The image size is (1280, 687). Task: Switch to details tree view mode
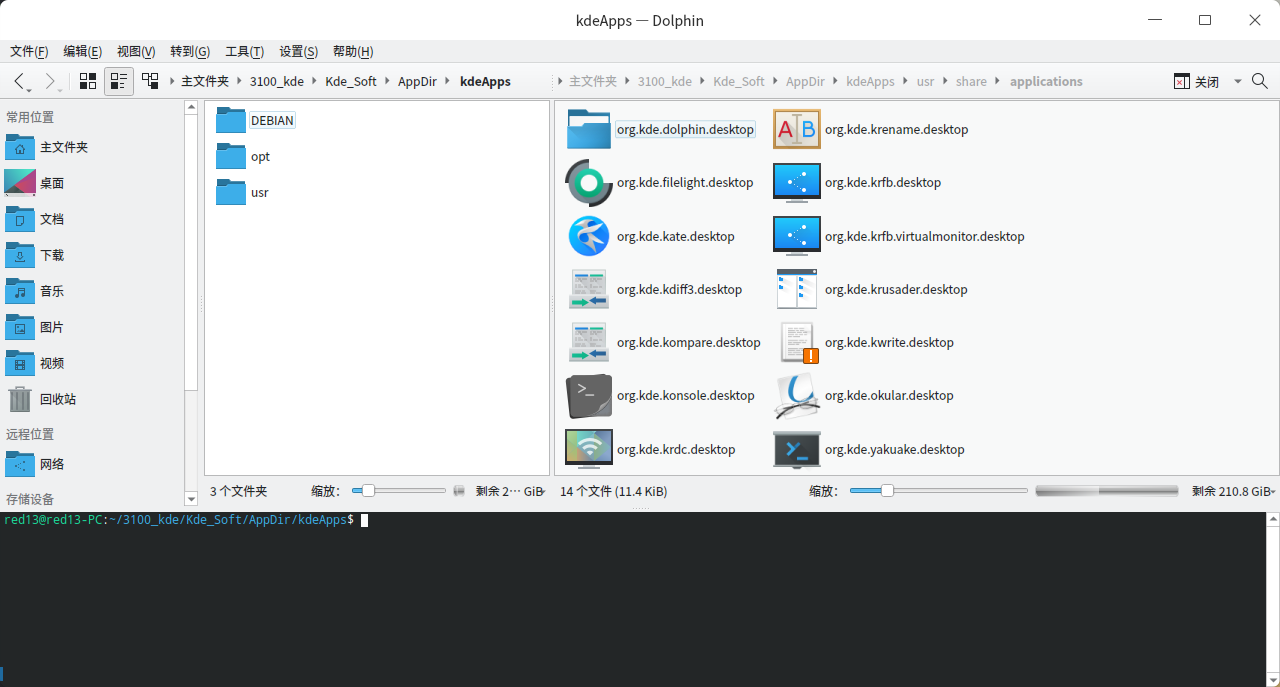pyautogui.click(x=150, y=81)
